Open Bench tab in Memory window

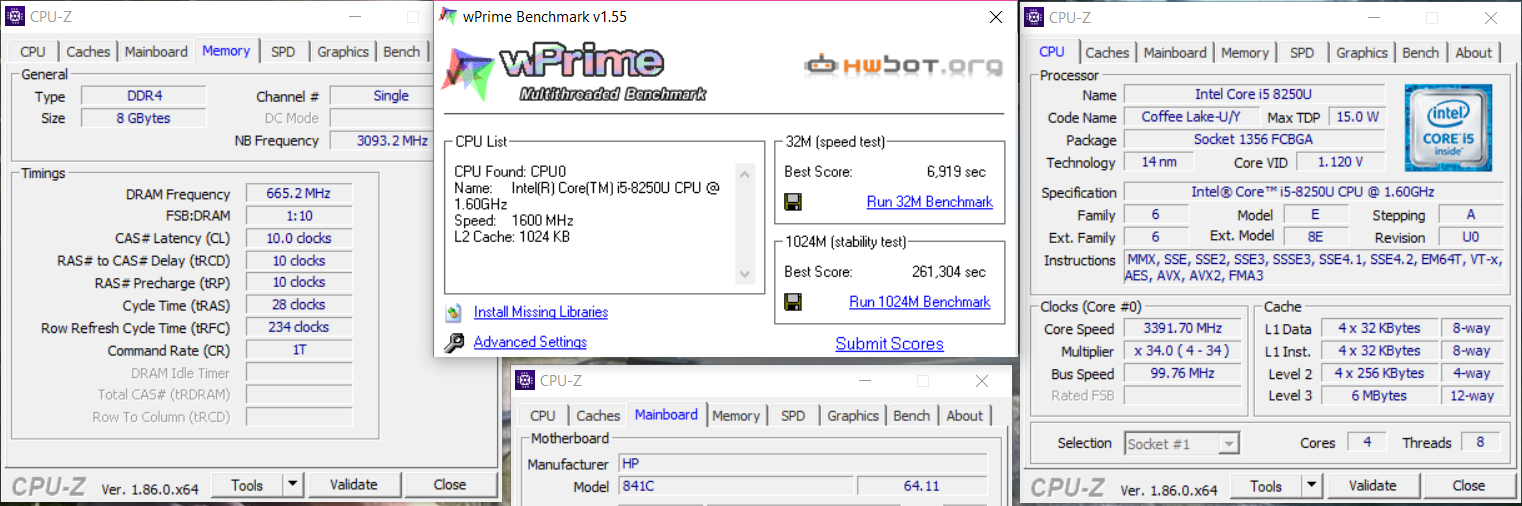(x=402, y=52)
